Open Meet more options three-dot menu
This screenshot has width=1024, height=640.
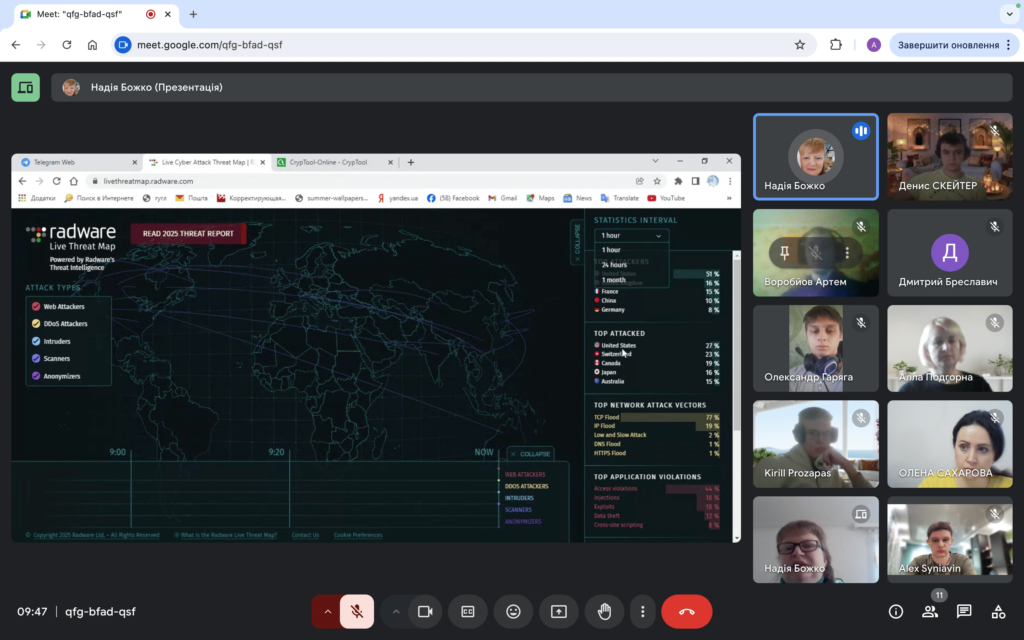click(643, 612)
